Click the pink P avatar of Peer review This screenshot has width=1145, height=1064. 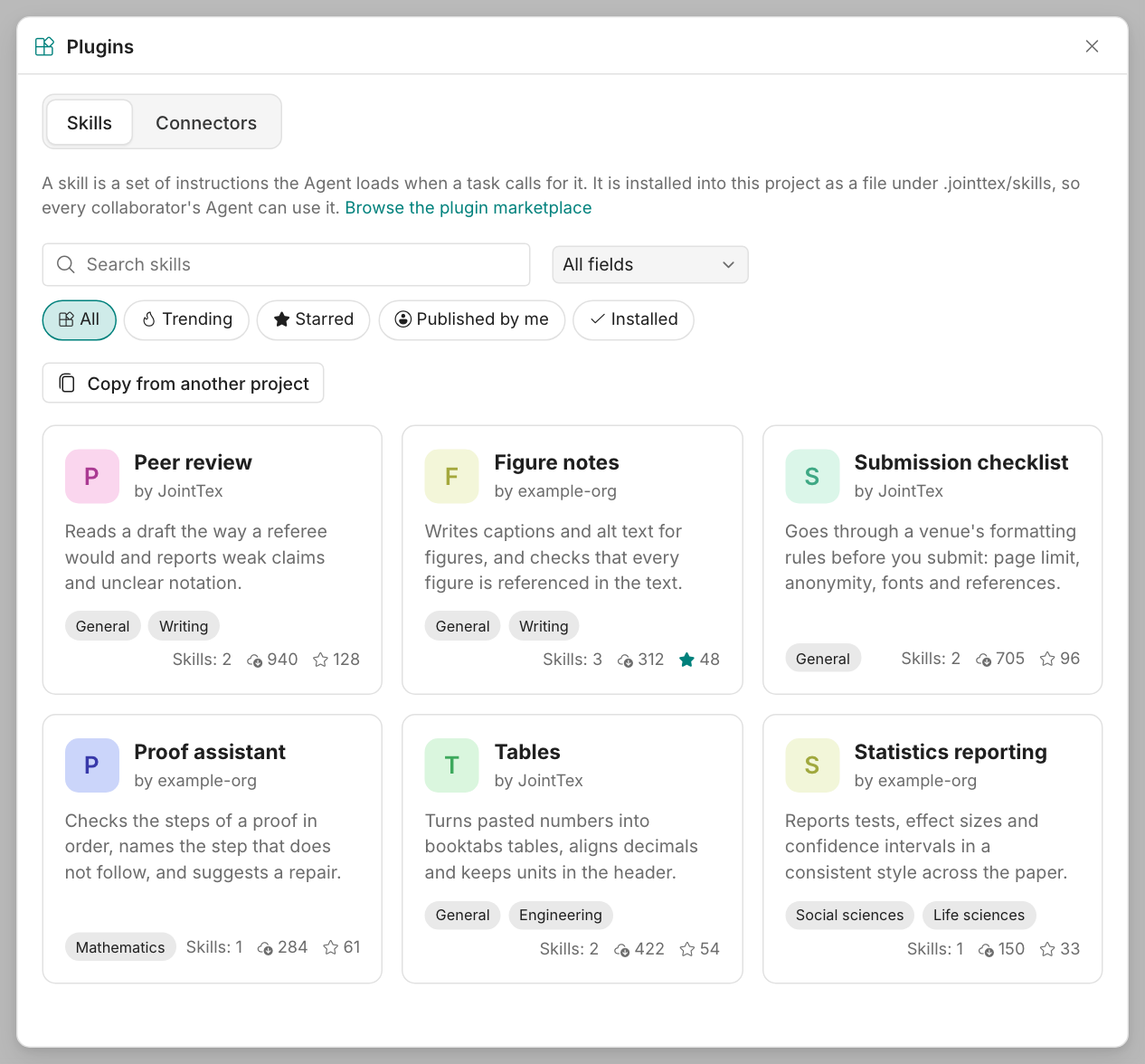[x=92, y=476]
